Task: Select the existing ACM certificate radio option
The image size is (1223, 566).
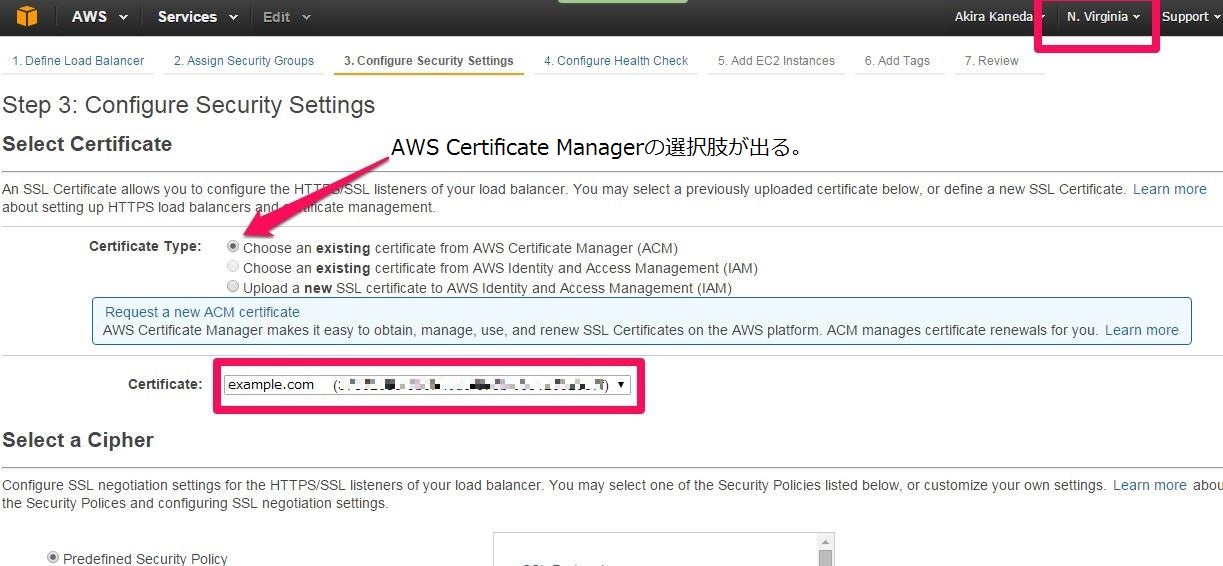Action: coord(234,247)
